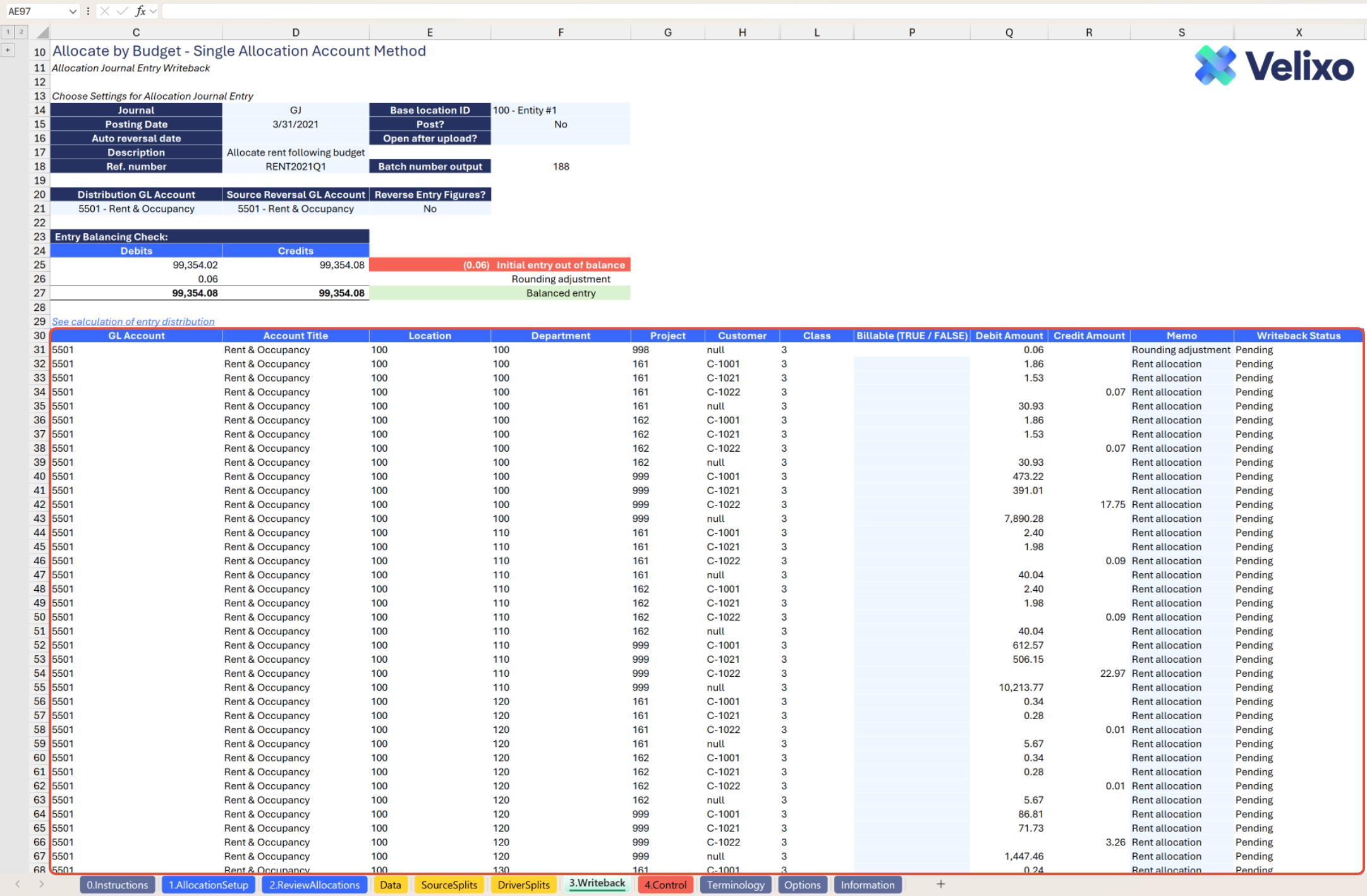
Task: Click the formula bar three-dot handle
Action: pyautogui.click(x=88, y=11)
